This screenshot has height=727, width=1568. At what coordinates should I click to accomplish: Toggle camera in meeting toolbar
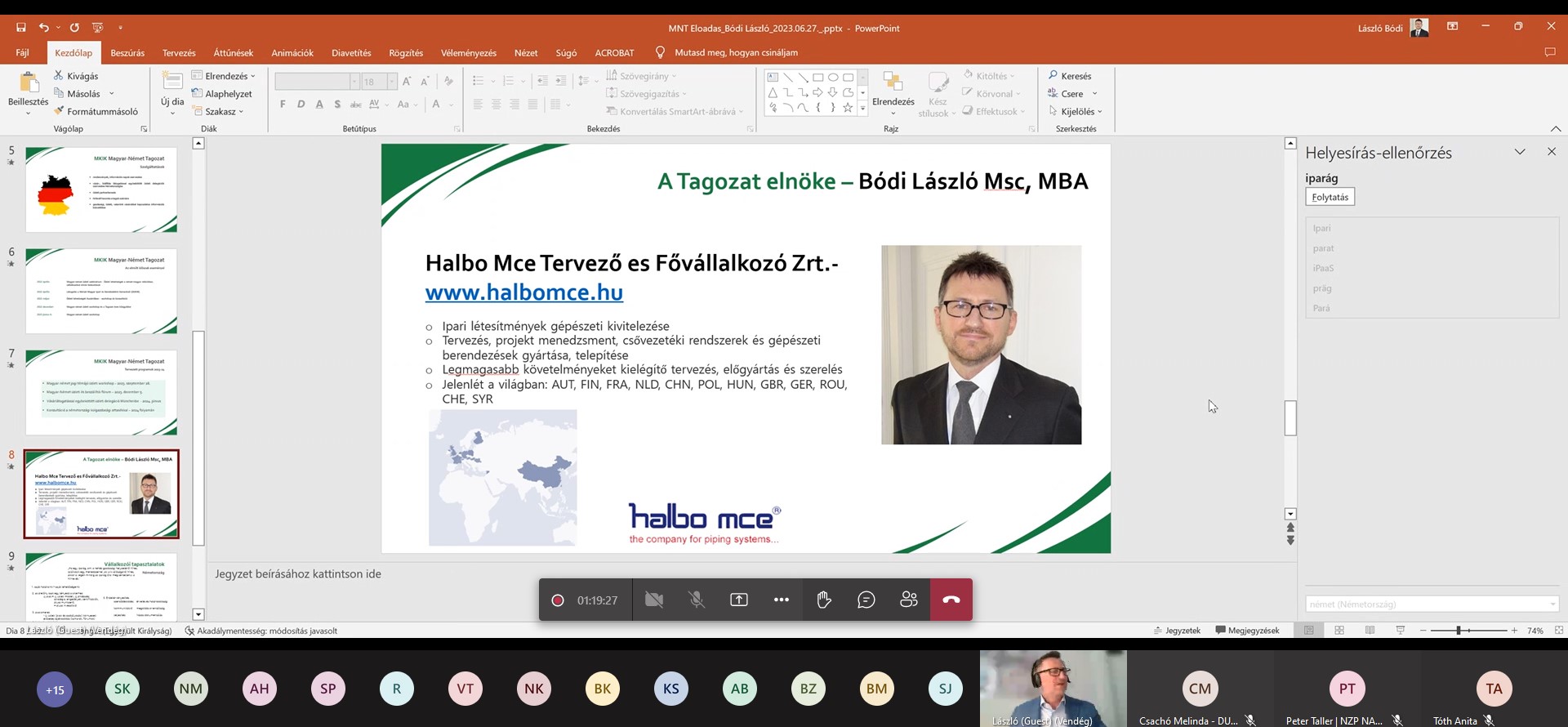[654, 600]
